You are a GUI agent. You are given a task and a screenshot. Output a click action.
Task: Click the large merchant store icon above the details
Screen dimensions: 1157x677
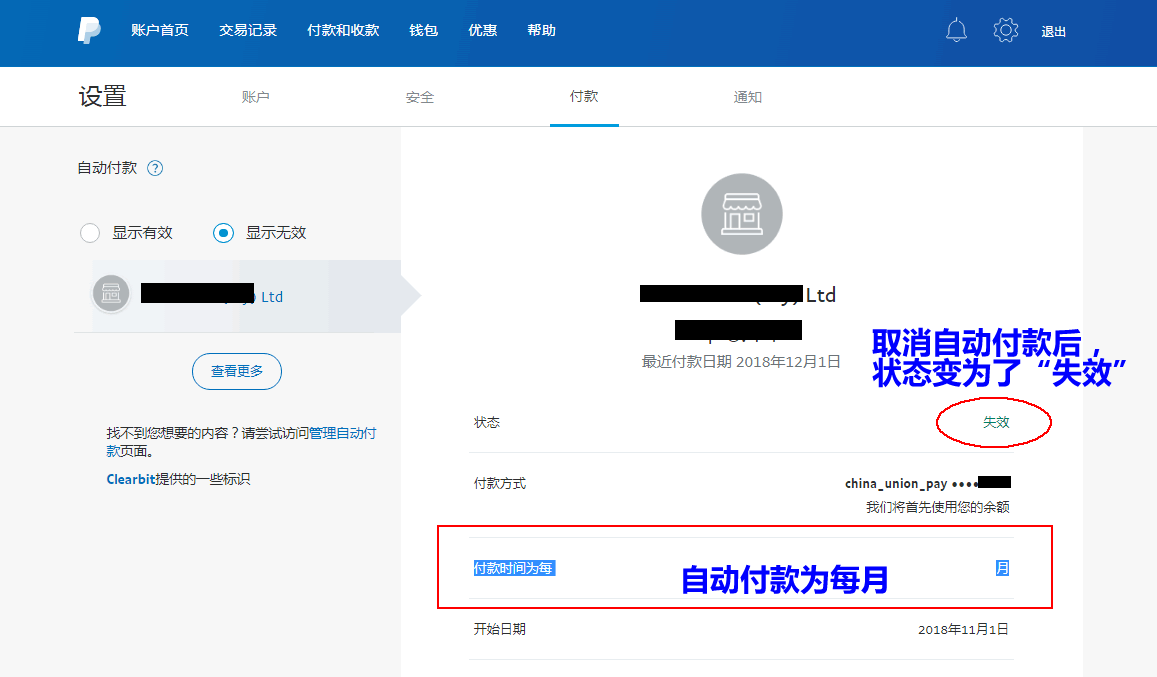pyautogui.click(x=741, y=214)
